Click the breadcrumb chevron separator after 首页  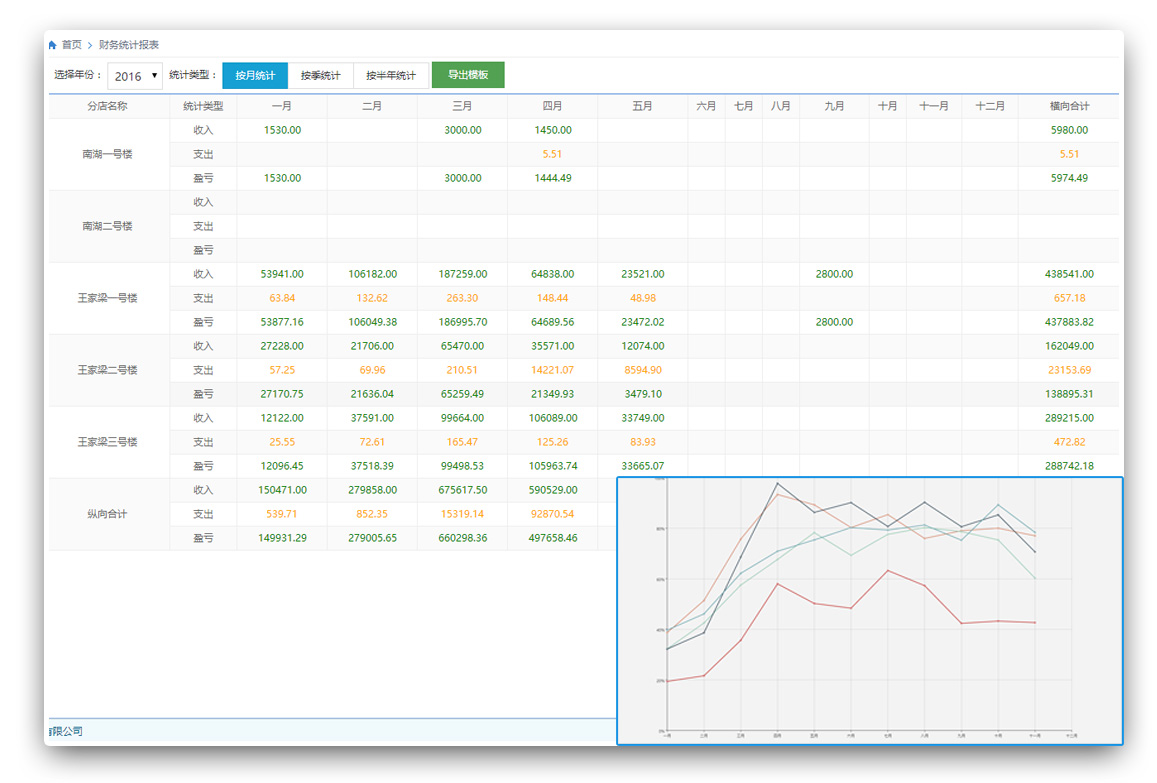pyautogui.click(x=90, y=45)
